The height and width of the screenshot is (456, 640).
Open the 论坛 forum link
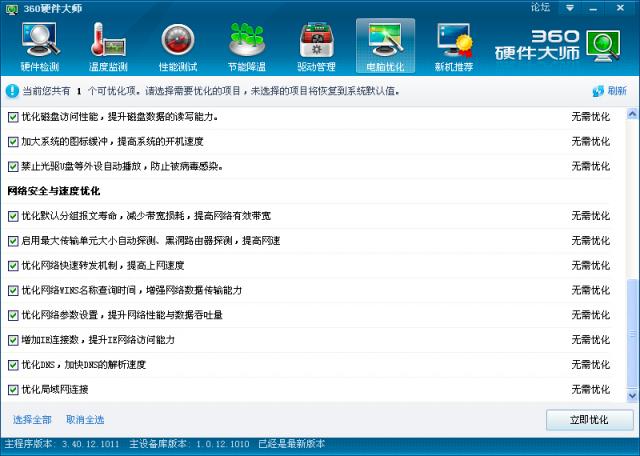(x=540, y=7)
